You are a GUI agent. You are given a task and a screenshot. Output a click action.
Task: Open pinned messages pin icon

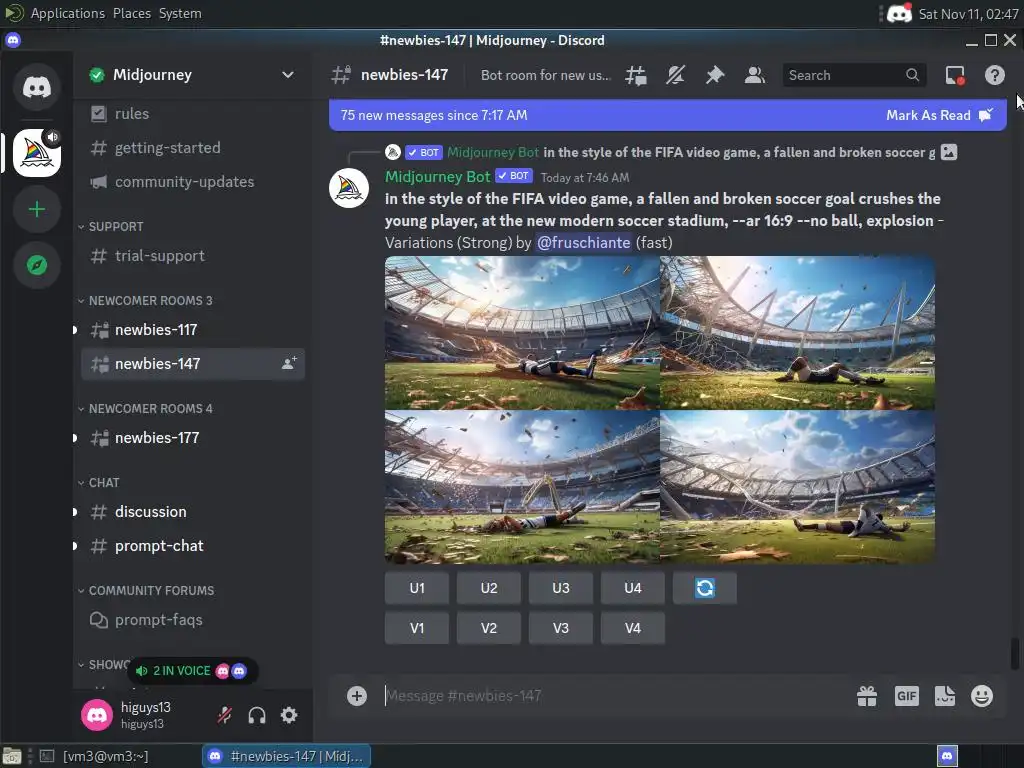tap(715, 75)
